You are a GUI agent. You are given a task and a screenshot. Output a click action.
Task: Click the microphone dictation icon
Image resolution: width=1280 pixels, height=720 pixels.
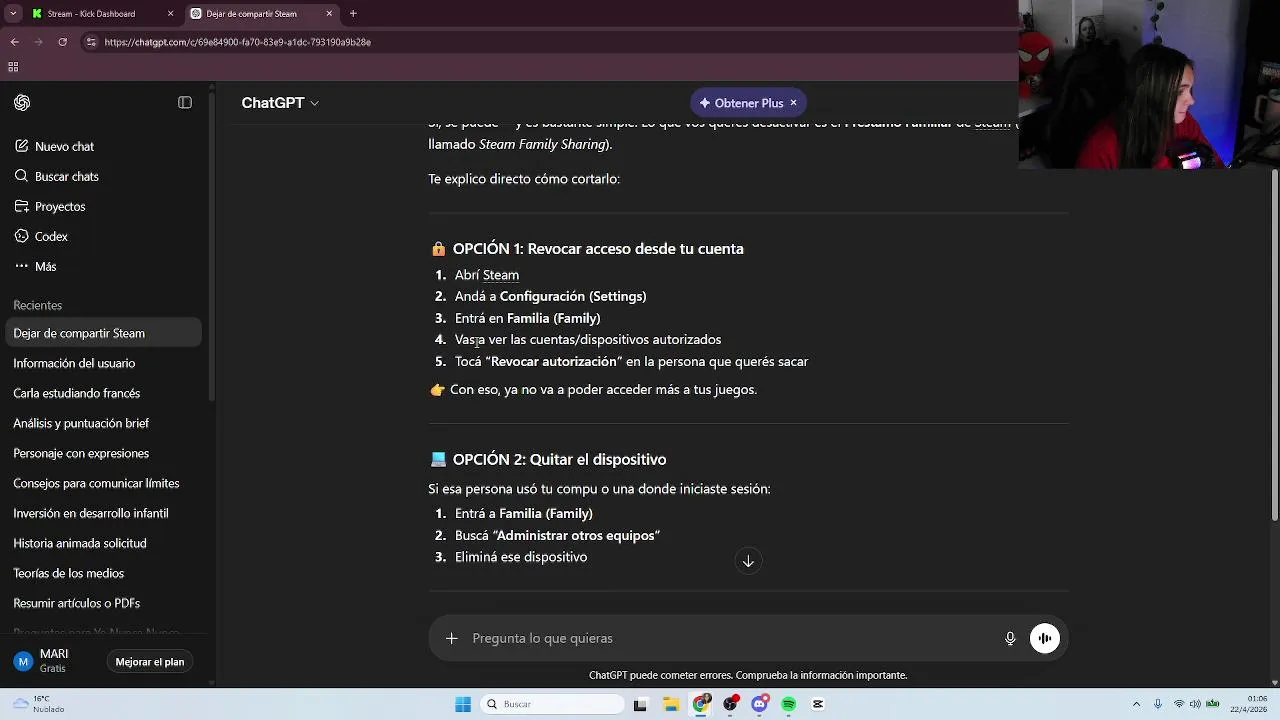pyautogui.click(x=1010, y=638)
